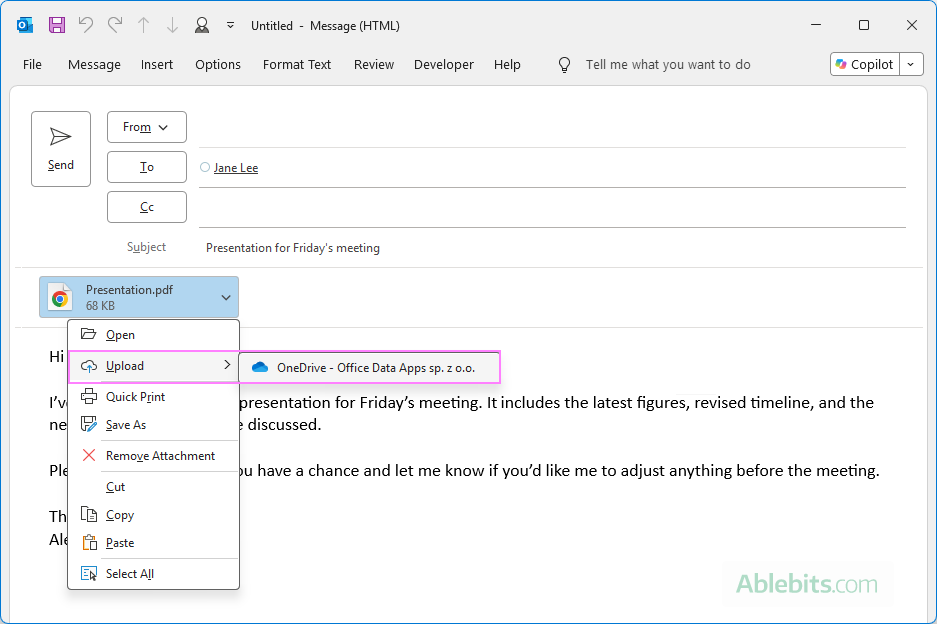
Task: Expand the Copilot dropdown arrow
Action: coord(911,65)
